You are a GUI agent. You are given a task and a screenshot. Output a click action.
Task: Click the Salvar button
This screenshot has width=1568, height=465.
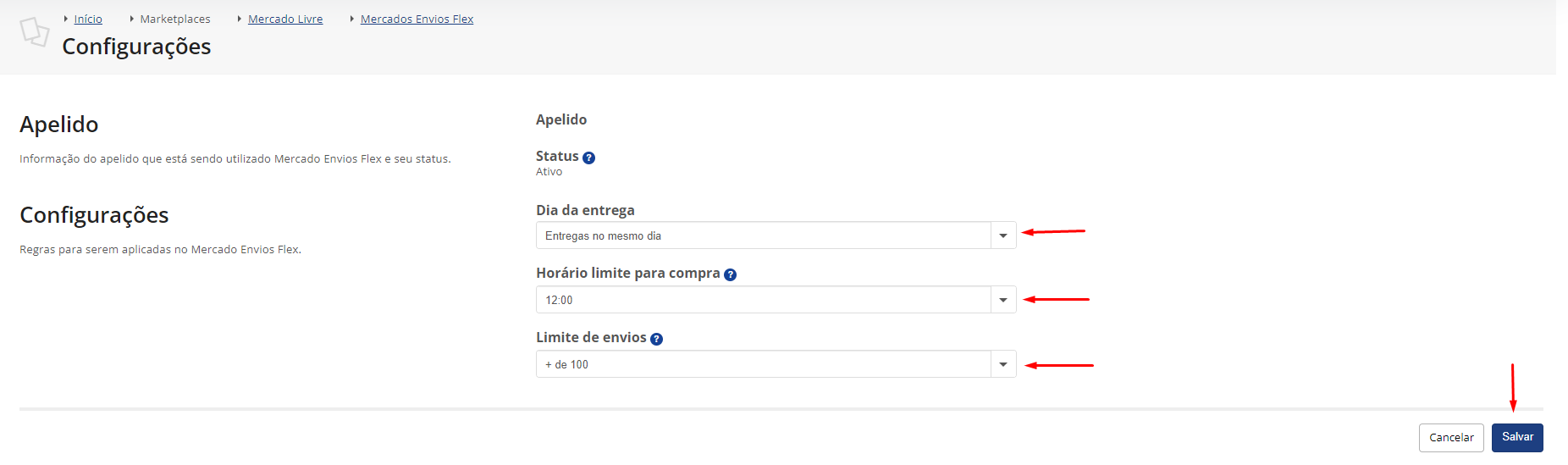pos(1517,437)
